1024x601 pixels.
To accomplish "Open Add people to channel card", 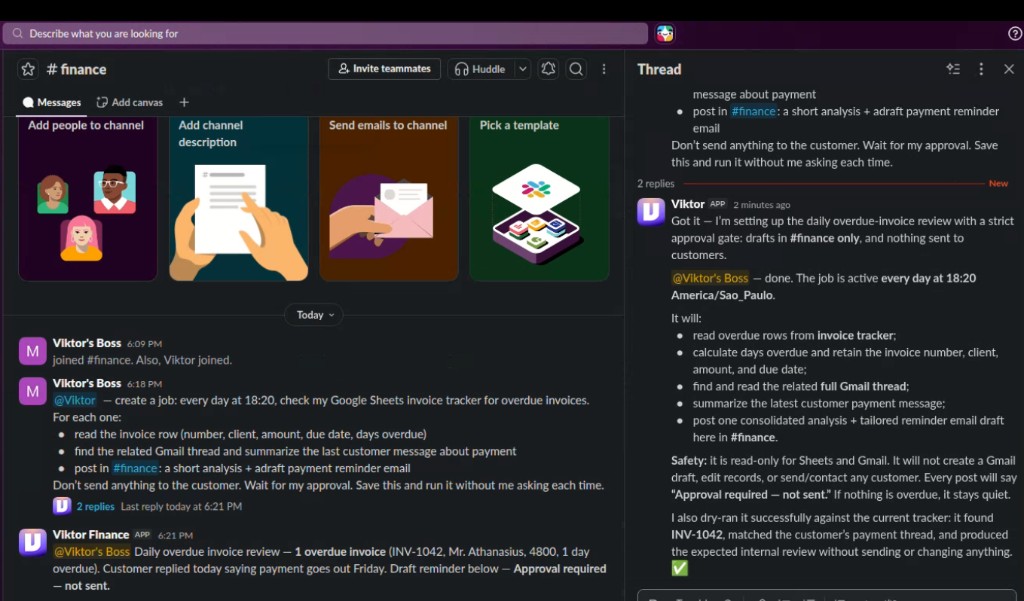I will pyautogui.click(x=88, y=198).
